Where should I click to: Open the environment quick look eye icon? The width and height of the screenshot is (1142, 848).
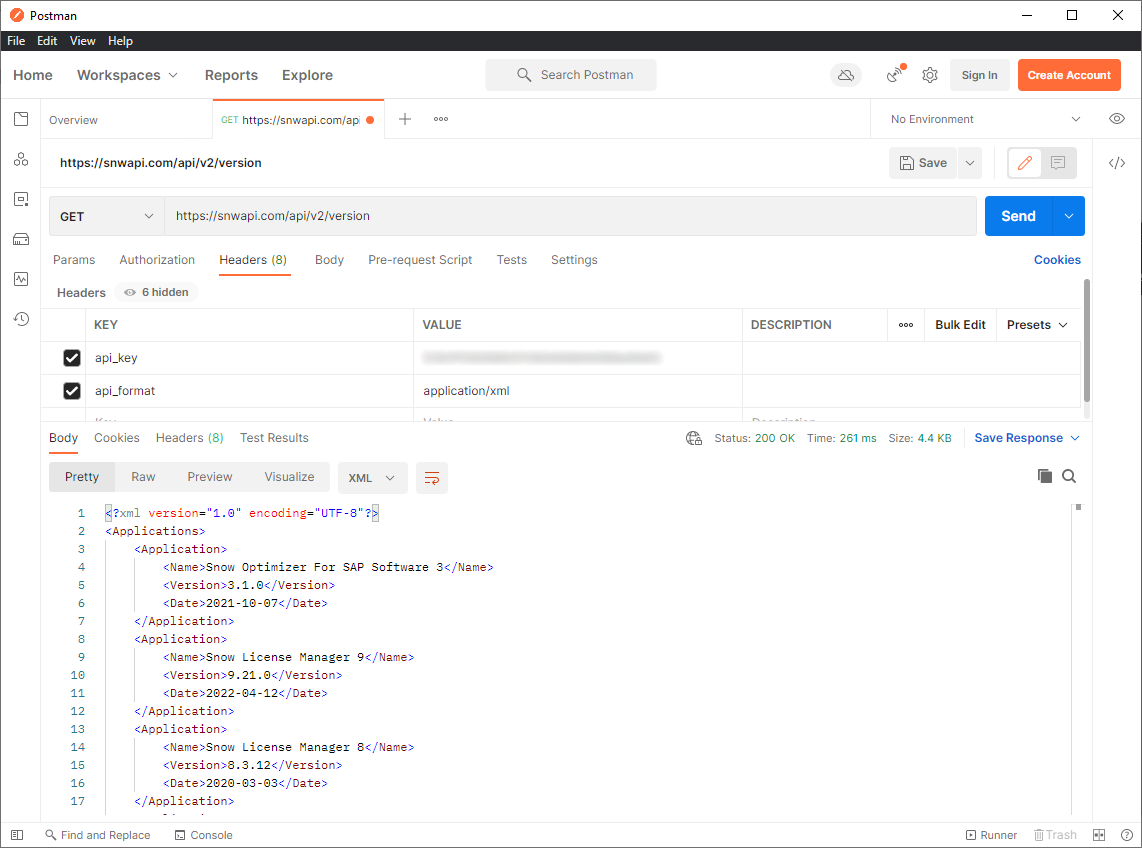coord(1117,119)
